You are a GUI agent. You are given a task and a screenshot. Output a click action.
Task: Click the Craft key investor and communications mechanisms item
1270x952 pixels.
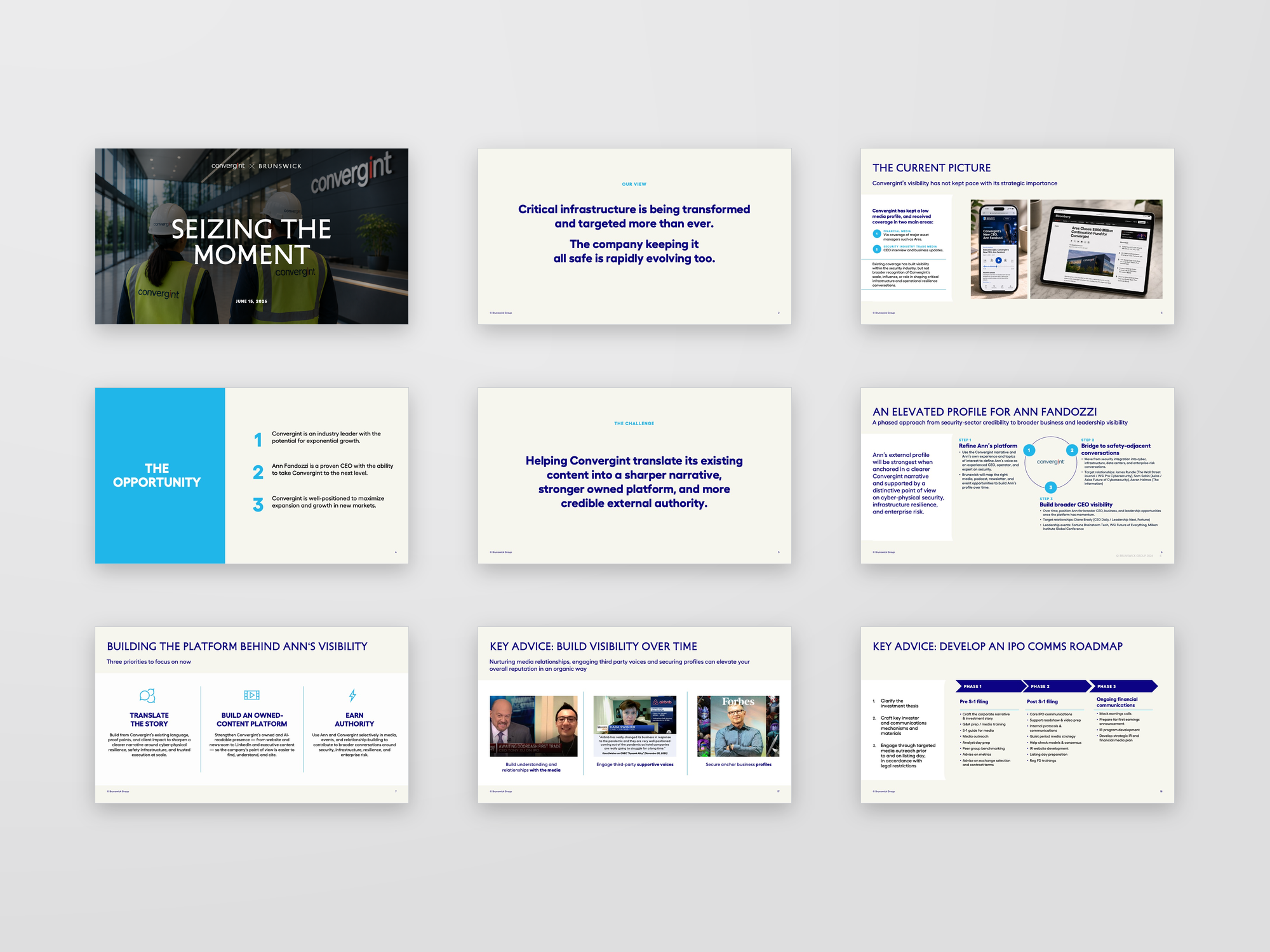(x=904, y=725)
